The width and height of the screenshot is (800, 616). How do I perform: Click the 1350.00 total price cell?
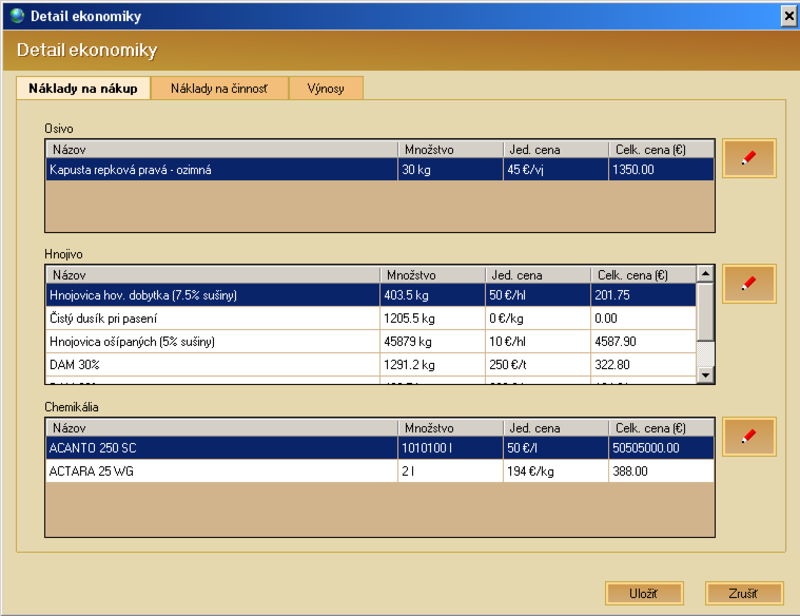pos(661,169)
